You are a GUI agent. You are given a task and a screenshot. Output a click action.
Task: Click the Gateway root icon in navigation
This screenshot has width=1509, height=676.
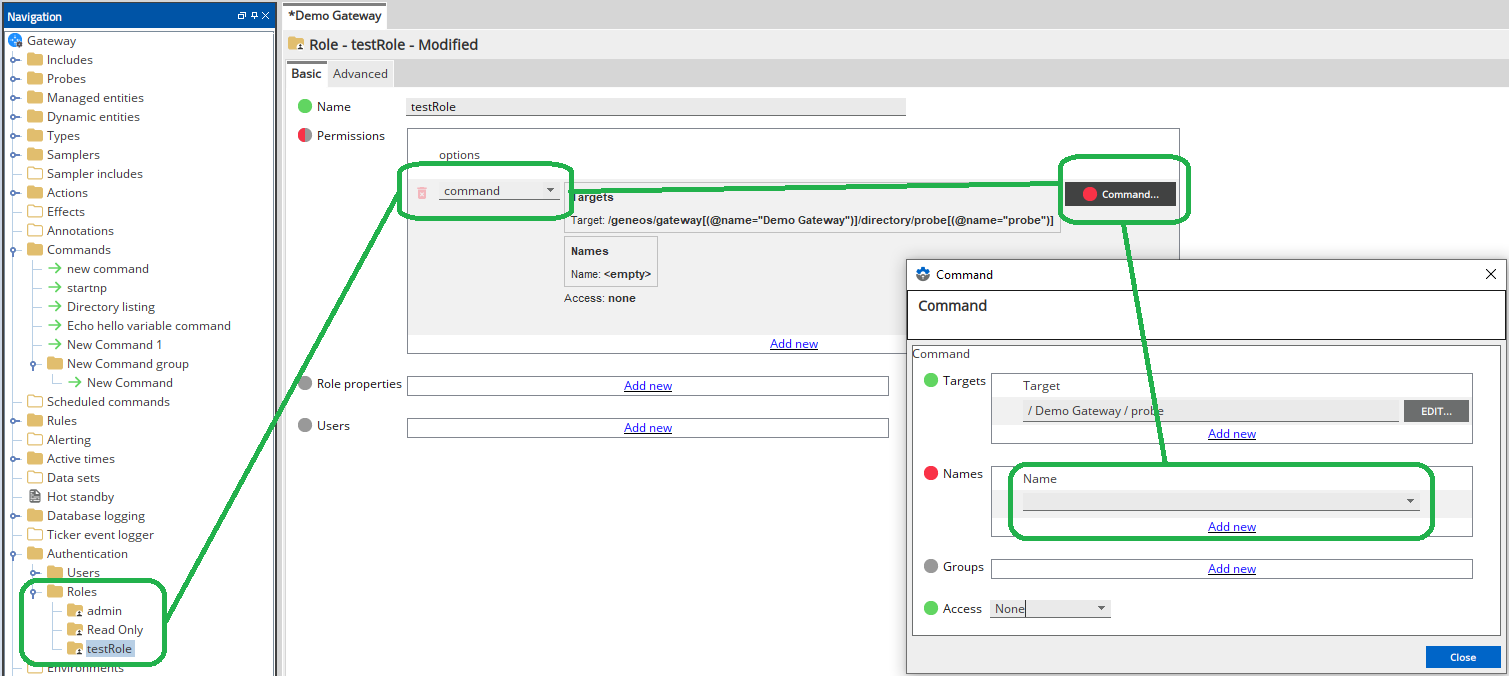[15, 41]
